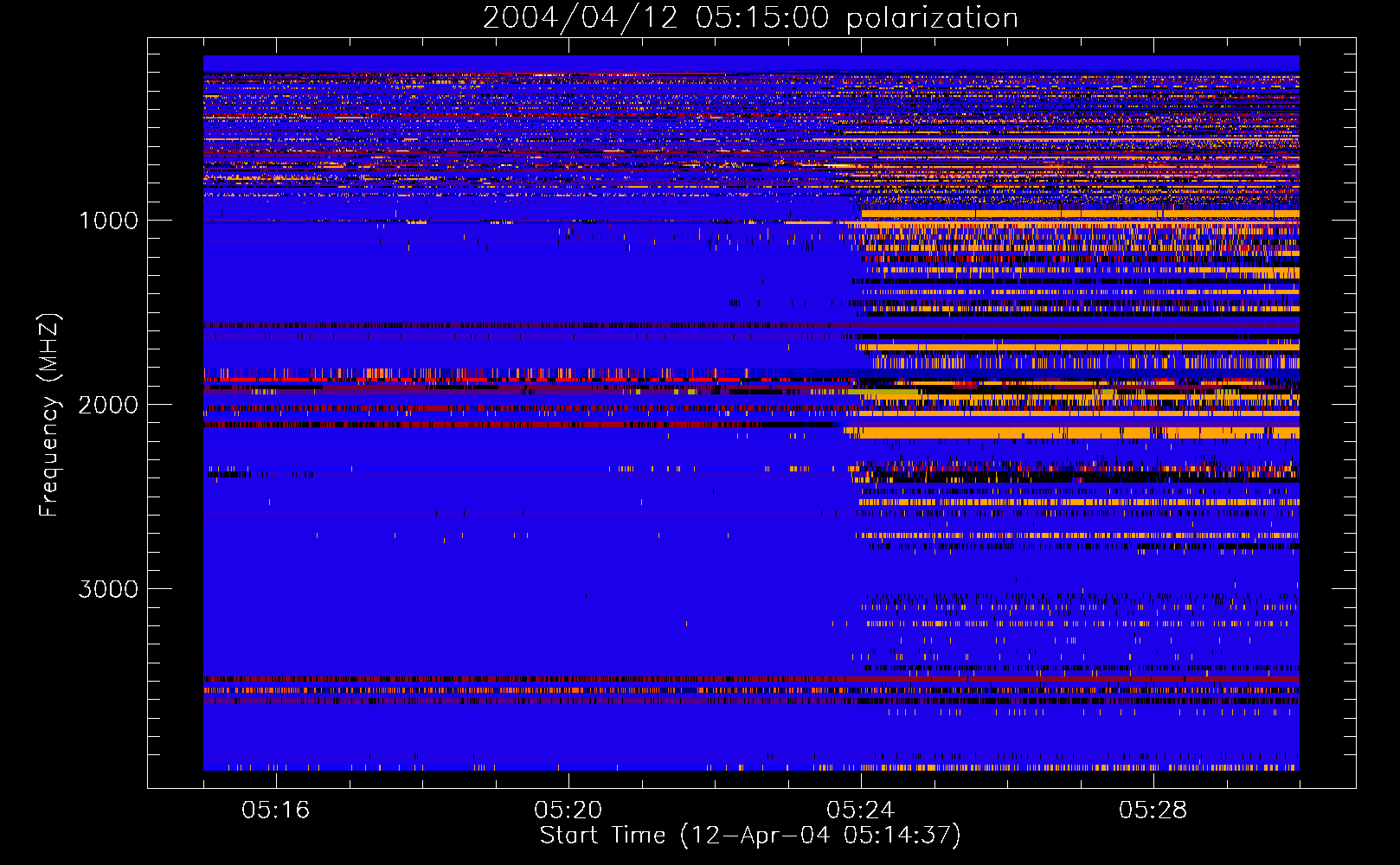Viewport: 1400px width, 865px height.
Task: Click the 'Start Time (12-Apr-04 05:14:37)' label
Action: pyautogui.click(x=750, y=836)
